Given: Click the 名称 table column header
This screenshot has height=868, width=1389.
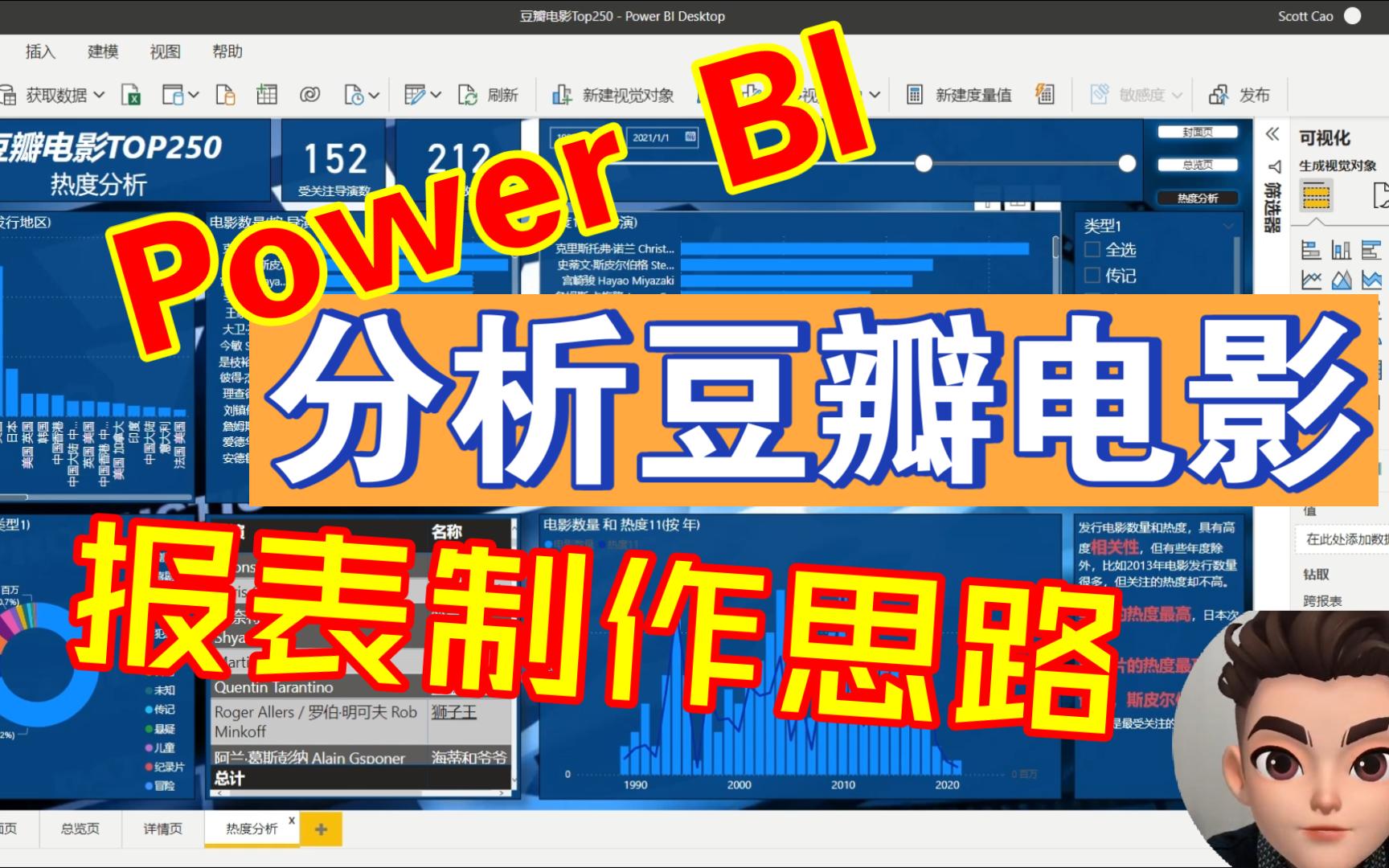Looking at the screenshot, I should [x=447, y=531].
